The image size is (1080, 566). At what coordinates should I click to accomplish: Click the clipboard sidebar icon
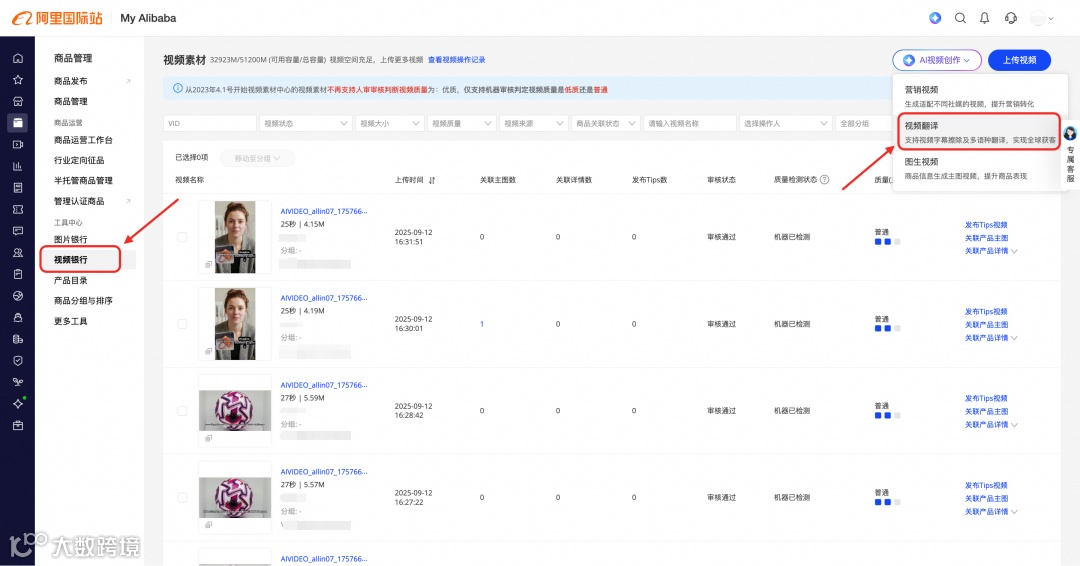(18, 274)
